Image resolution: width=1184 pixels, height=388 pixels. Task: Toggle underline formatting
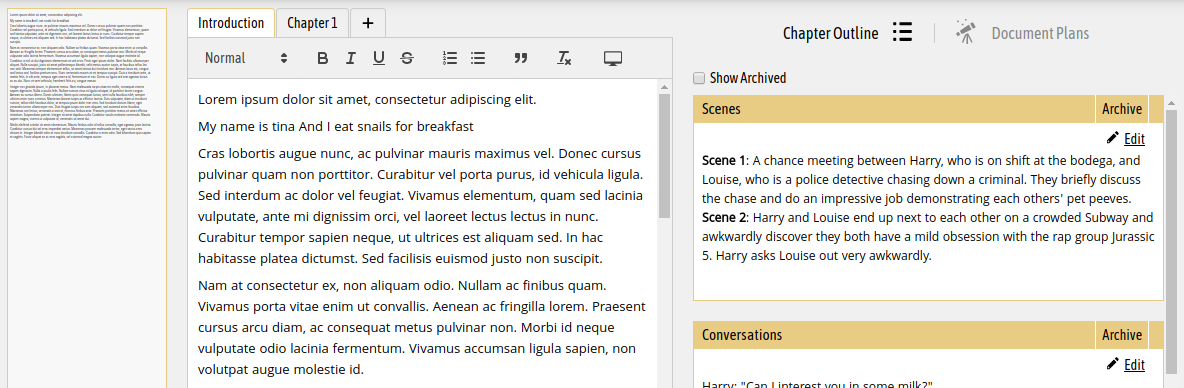pyautogui.click(x=379, y=58)
